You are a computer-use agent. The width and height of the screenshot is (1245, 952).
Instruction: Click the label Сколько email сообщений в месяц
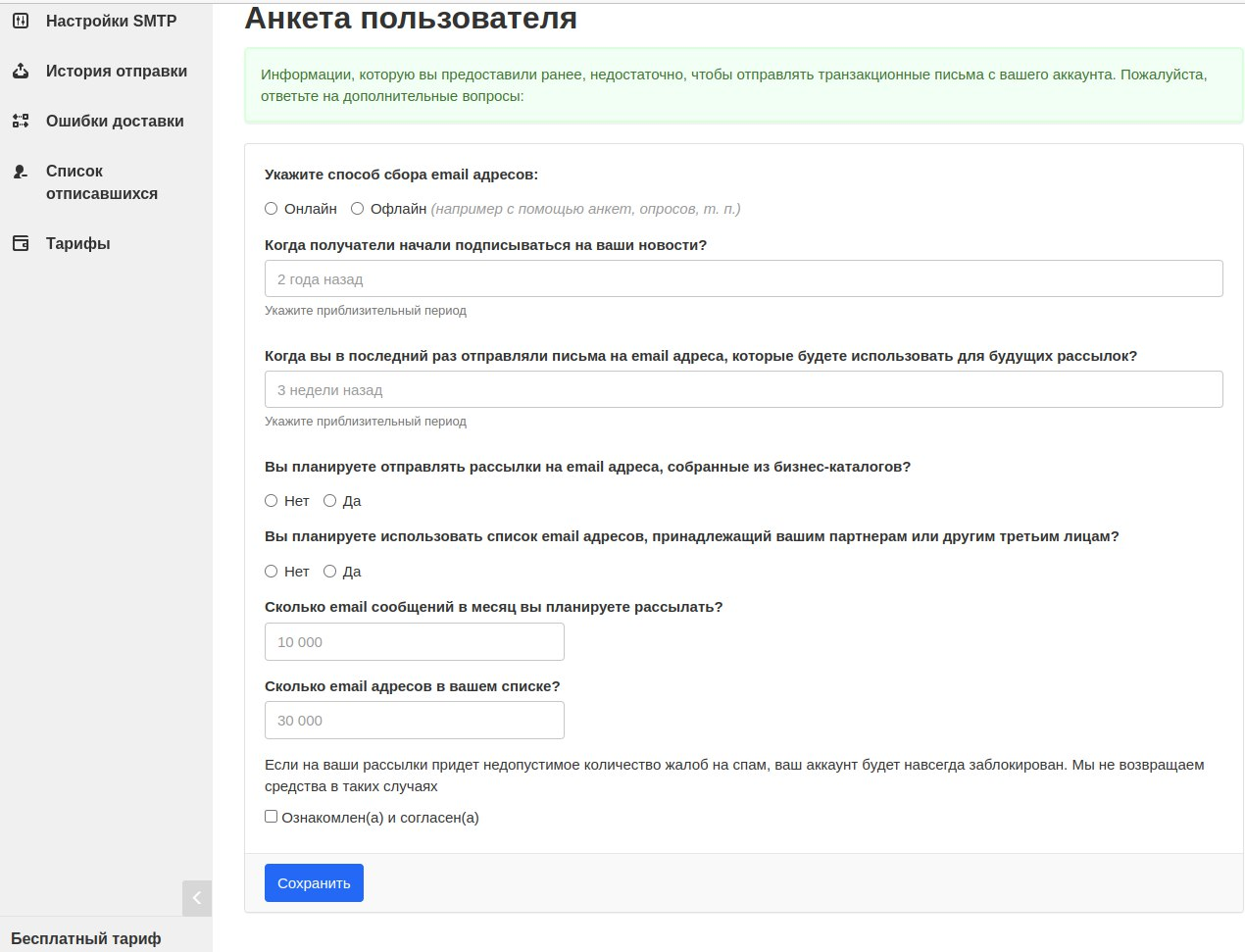click(494, 607)
